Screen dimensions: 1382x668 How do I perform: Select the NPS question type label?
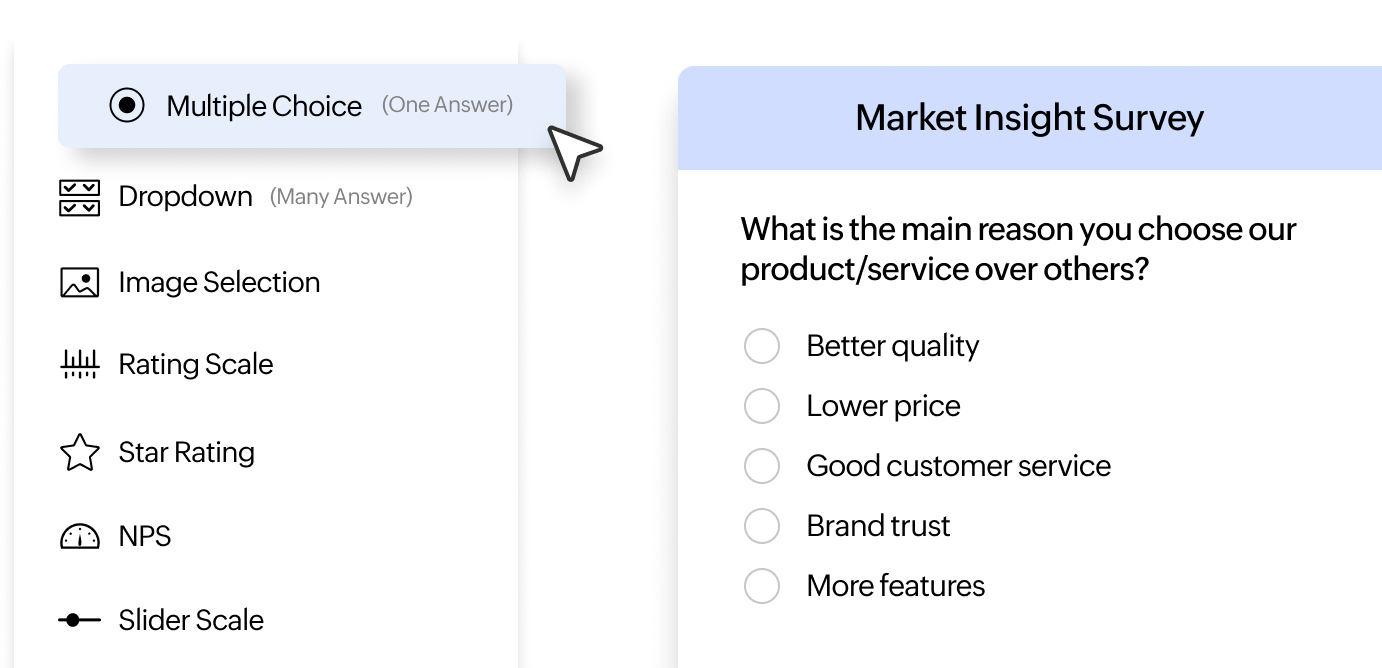pos(145,537)
